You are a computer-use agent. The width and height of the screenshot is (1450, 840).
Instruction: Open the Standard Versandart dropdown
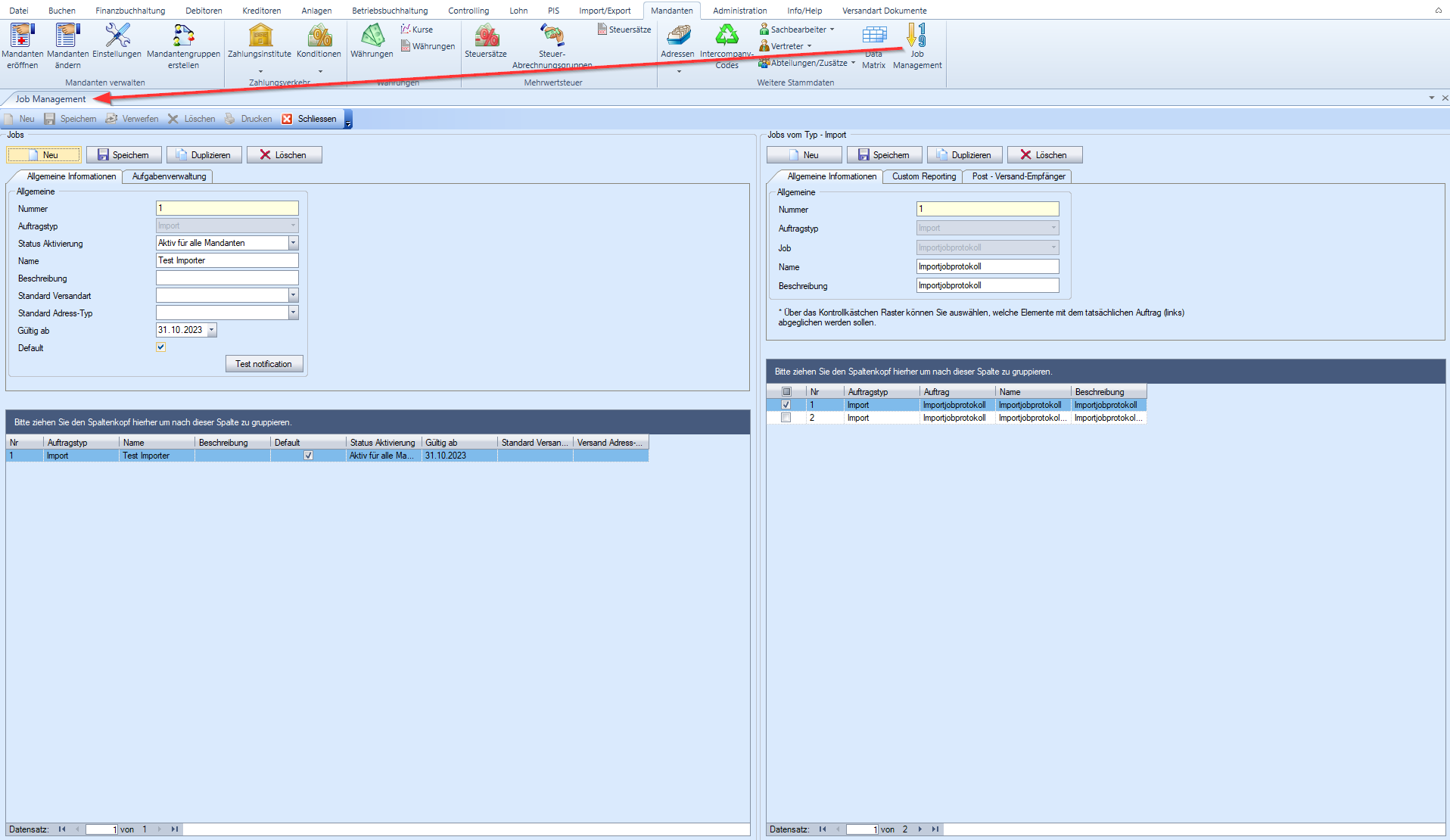pyautogui.click(x=293, y=295)
